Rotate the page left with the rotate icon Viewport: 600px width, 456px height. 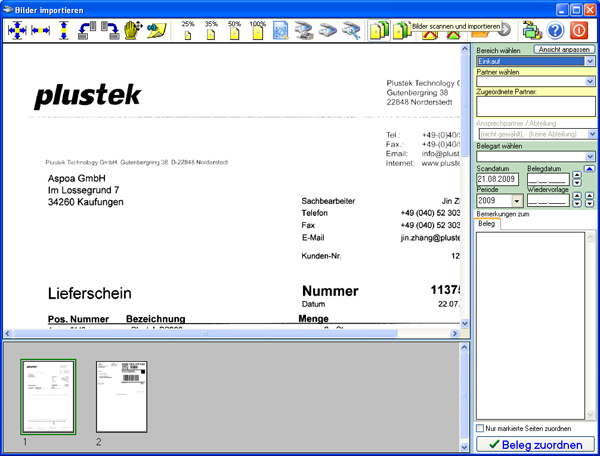(87, 30)
